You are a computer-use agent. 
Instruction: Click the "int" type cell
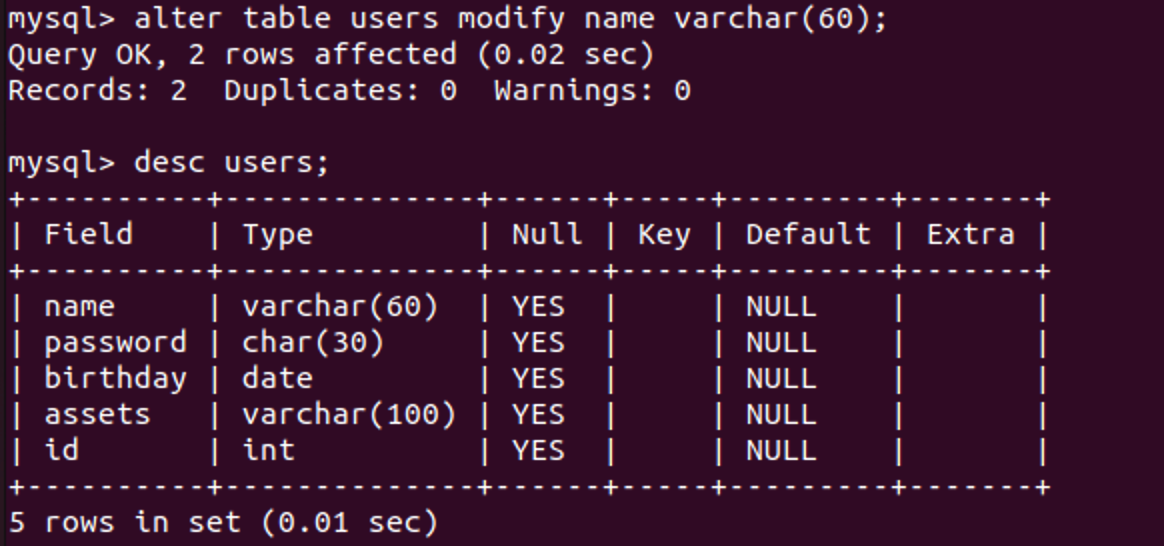(268, 451)
